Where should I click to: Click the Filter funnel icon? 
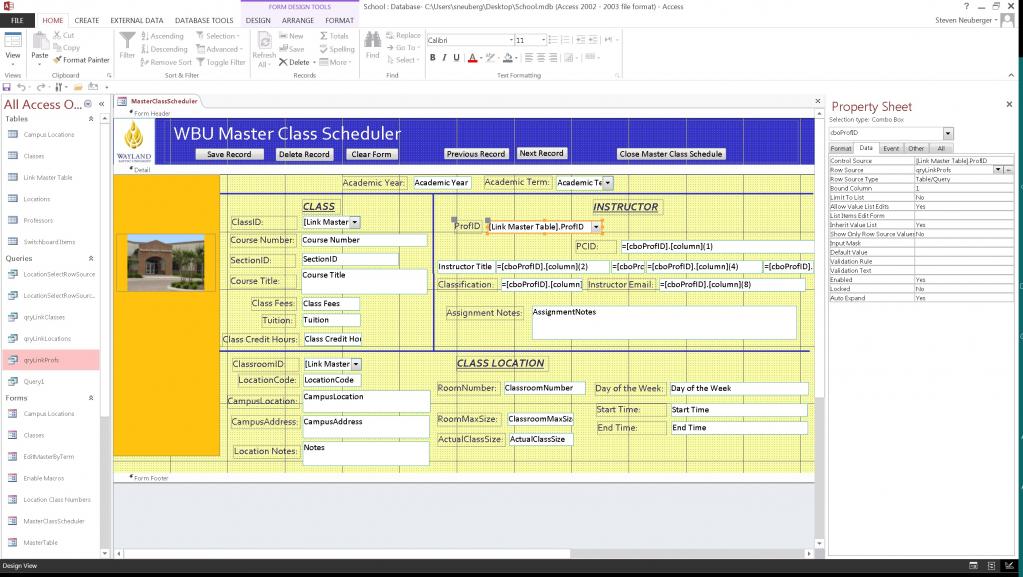[127, 40]
